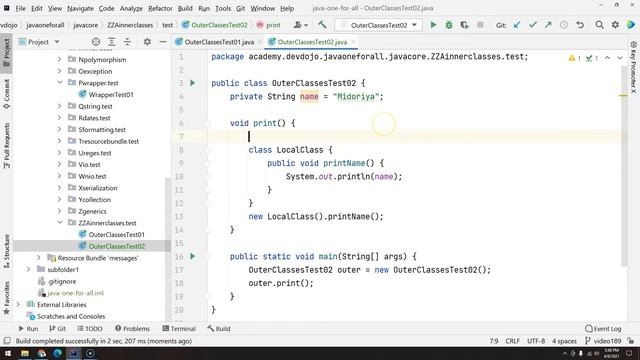This screenshot has width=640, height=360.
Task: Click run gutter arrow beside main method
Action: [x=193, y=256]
